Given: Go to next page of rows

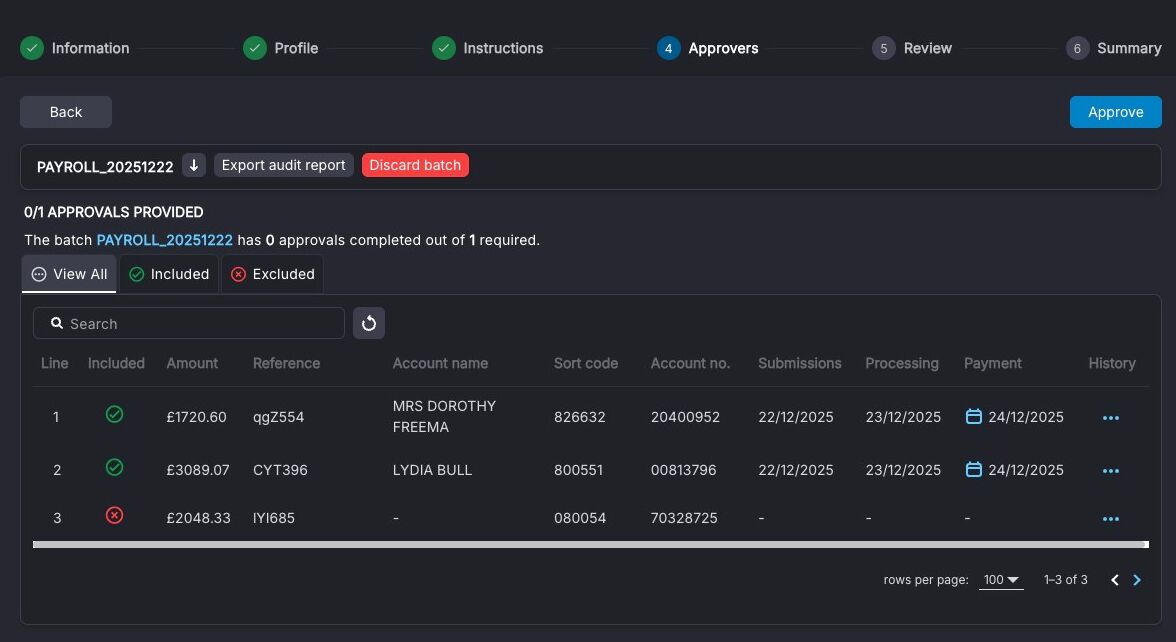Looking at the screenshot, I should [x=1137, y=580].
